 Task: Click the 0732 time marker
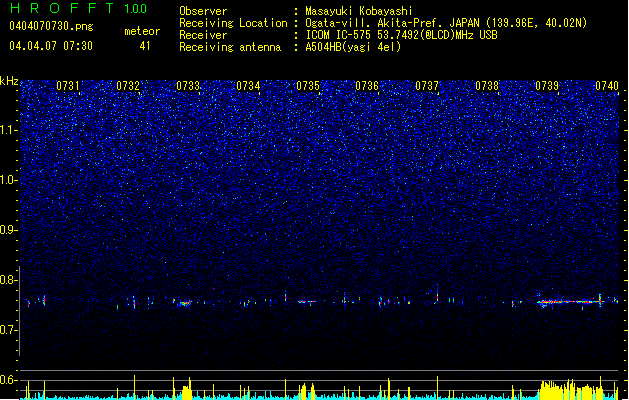[x=128, y=86]
